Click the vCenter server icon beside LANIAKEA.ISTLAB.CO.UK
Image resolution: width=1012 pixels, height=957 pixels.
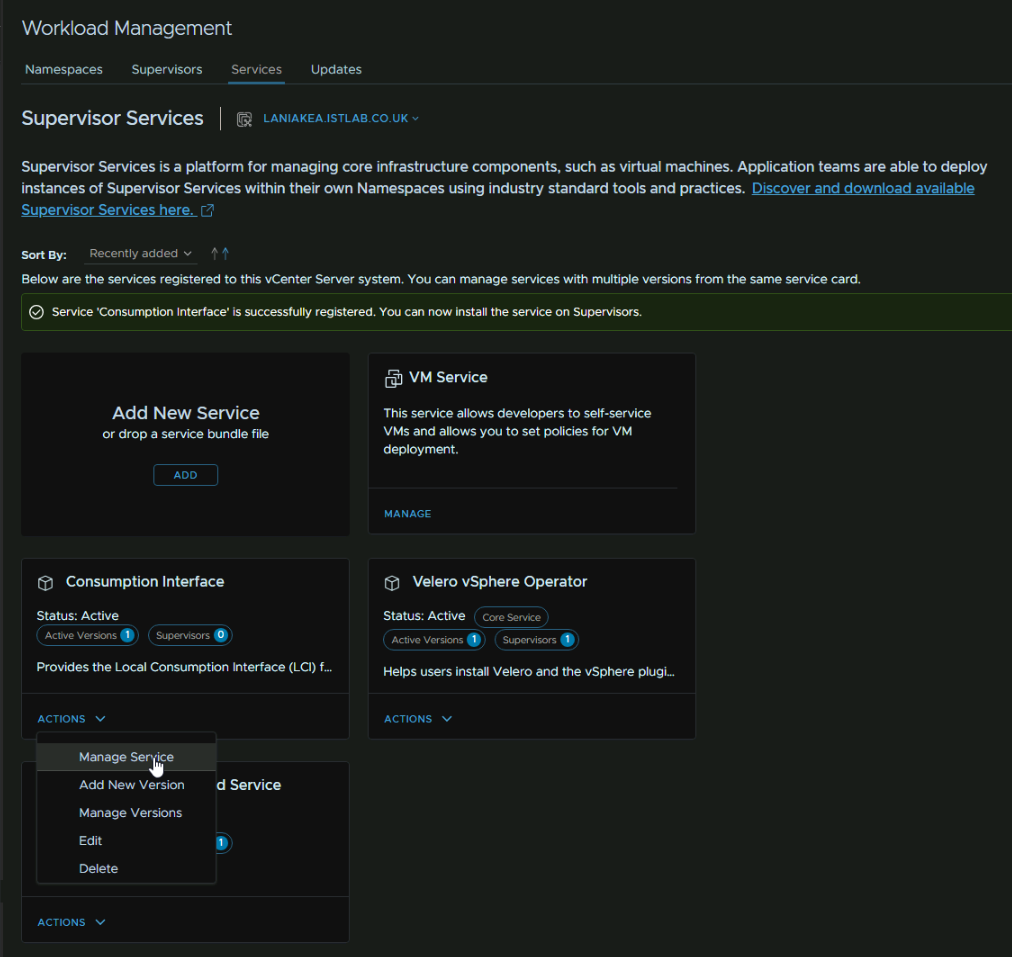pyautogui.click(x=244, y=119)
